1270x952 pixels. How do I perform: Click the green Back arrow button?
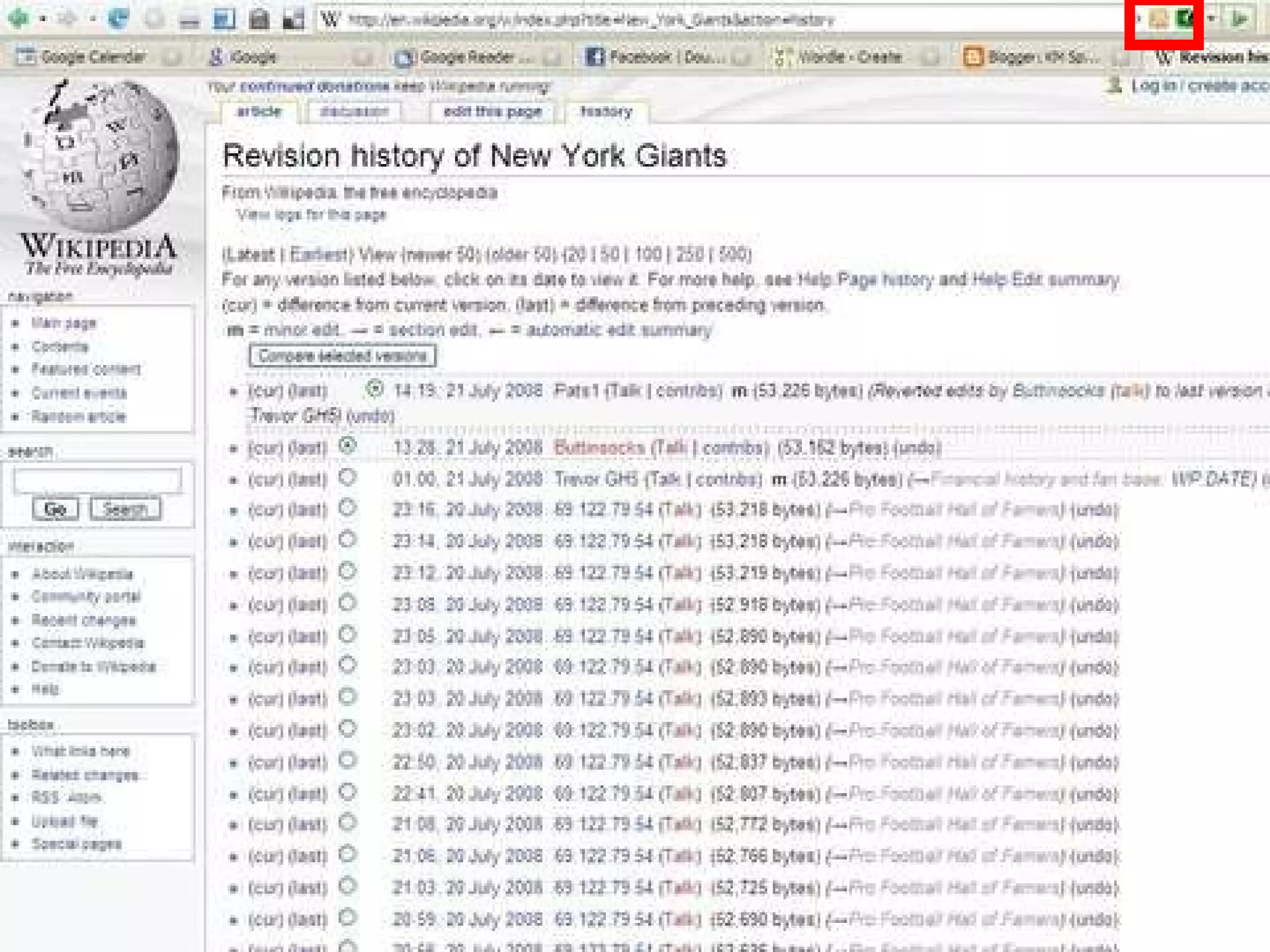pyautogui.click(x=17, y=19)
